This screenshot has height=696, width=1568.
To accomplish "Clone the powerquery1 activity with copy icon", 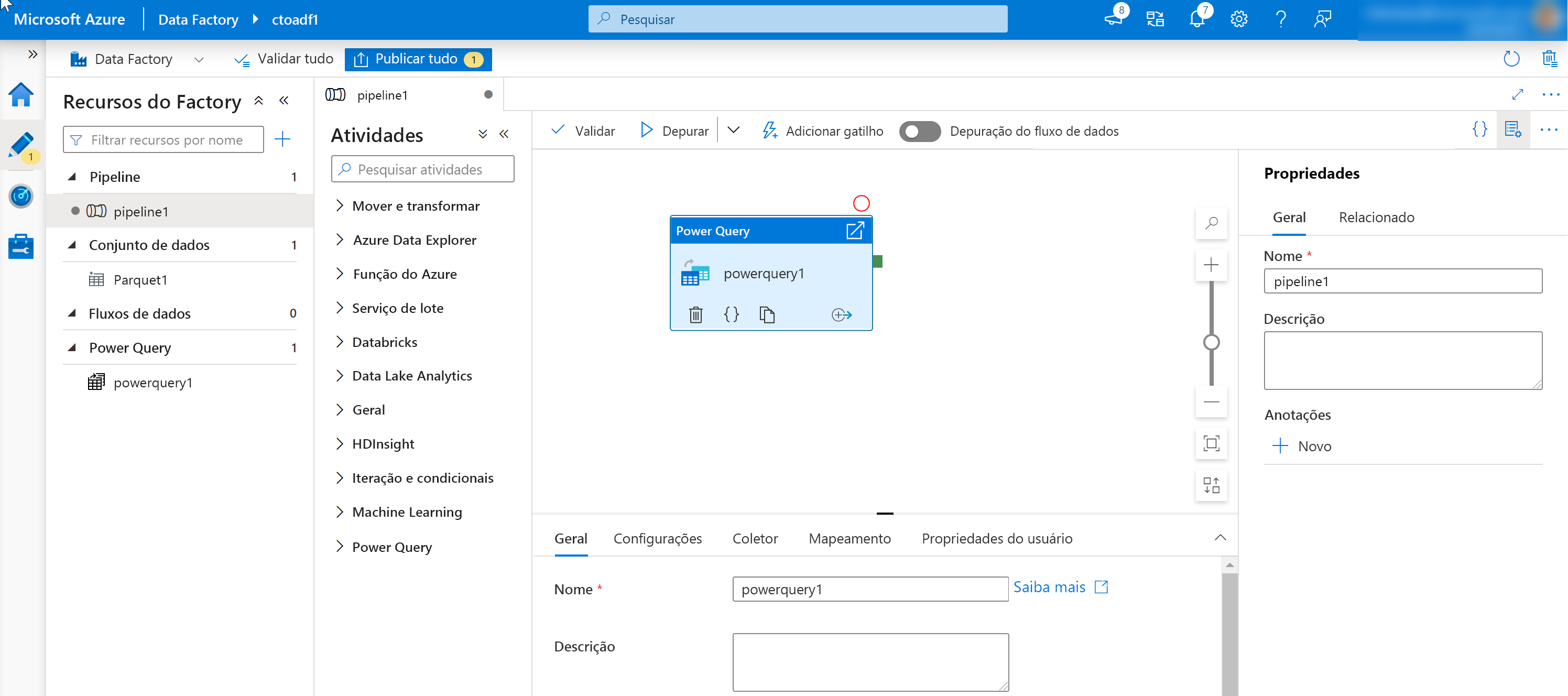I will [x=766, y=314].
